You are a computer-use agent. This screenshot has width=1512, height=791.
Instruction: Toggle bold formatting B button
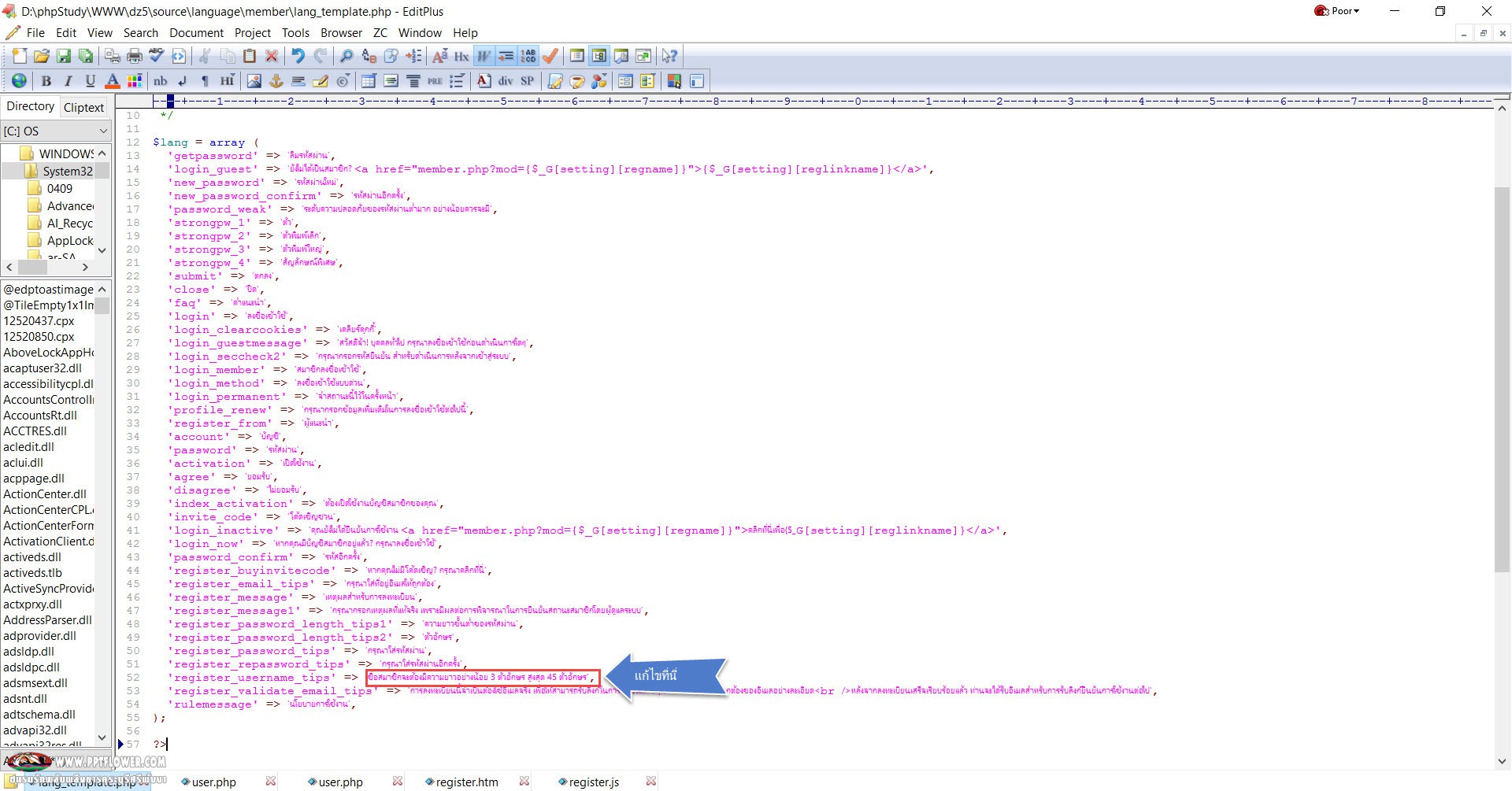[x=46, y=81]
